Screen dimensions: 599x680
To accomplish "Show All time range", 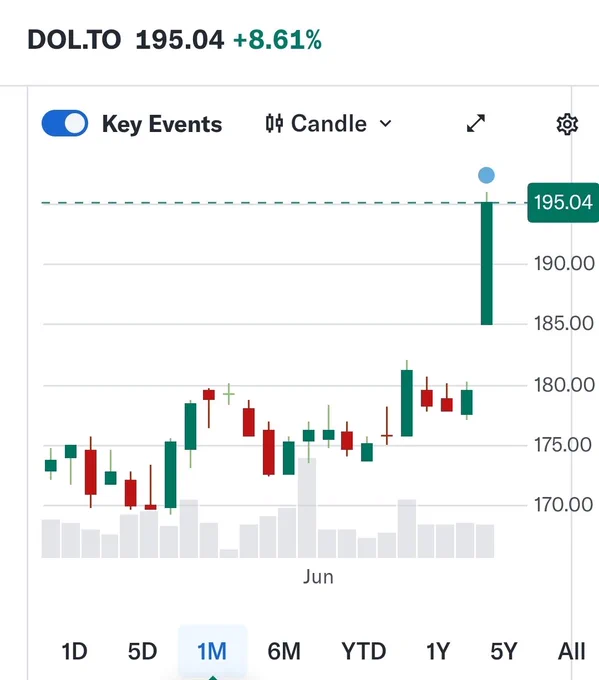I will (x=571, y=651).
